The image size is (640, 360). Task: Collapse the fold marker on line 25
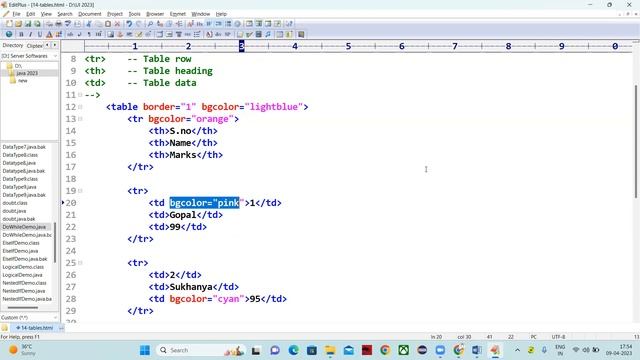click(x=80, y=263)
